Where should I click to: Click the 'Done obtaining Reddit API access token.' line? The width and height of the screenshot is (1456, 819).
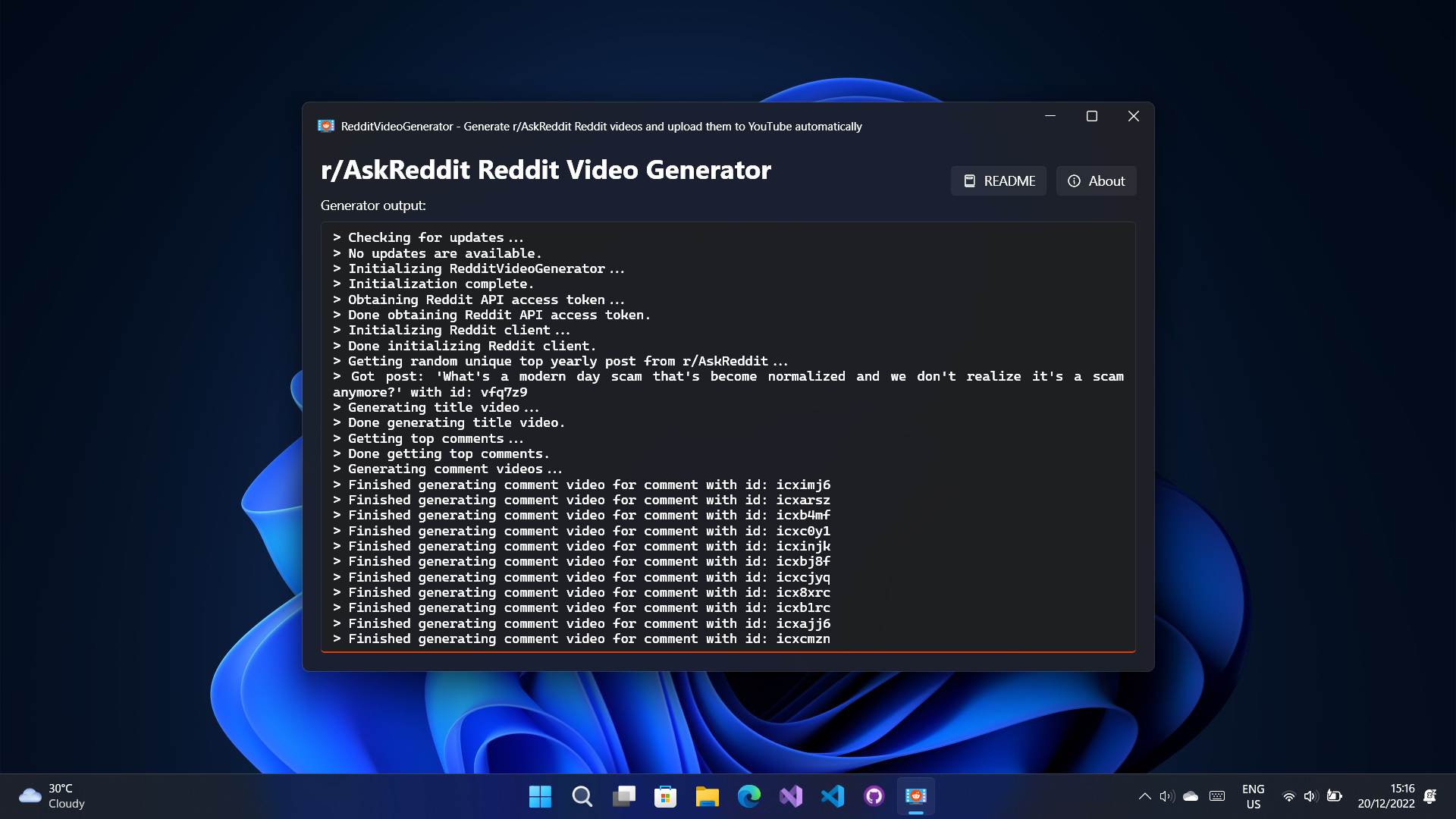click(x=492, y=315)
